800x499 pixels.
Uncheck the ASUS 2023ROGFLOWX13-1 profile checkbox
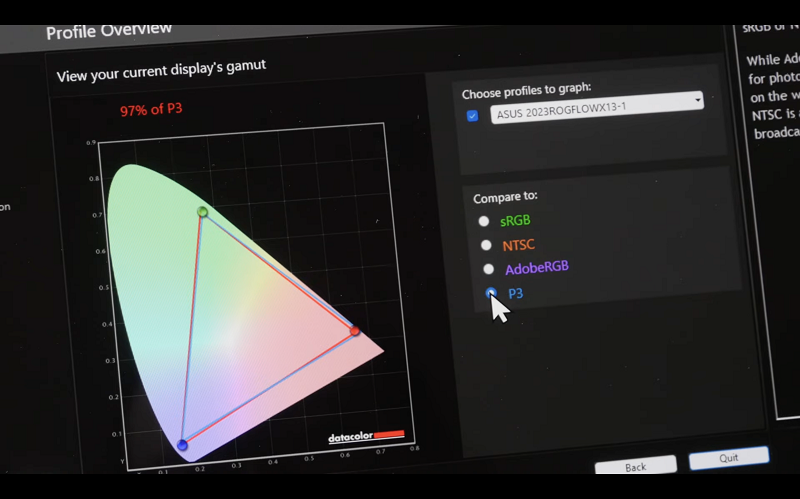click(472, 116)
